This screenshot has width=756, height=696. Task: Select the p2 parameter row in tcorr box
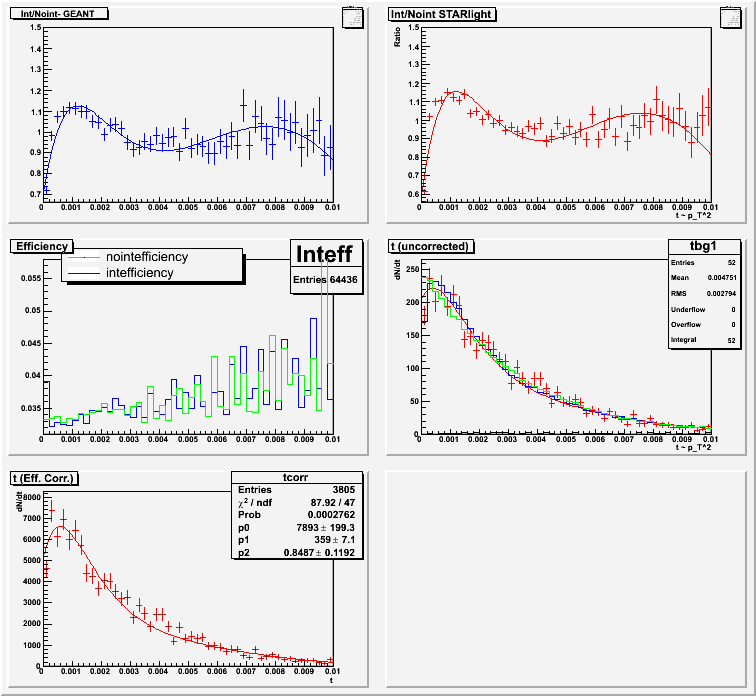click(295, 551)
